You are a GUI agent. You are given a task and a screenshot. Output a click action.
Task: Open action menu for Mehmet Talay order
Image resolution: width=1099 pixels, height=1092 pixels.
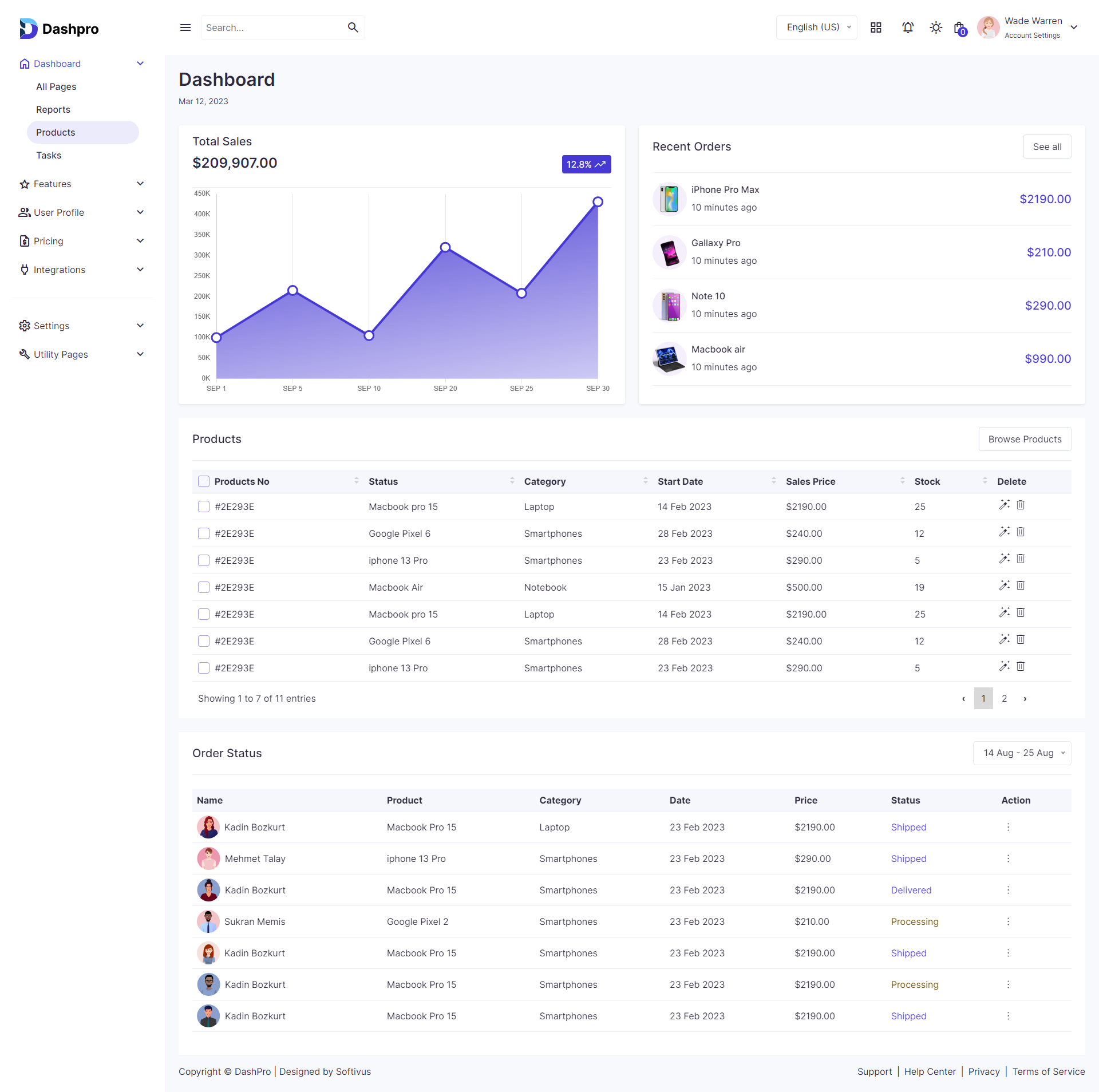1008,858
